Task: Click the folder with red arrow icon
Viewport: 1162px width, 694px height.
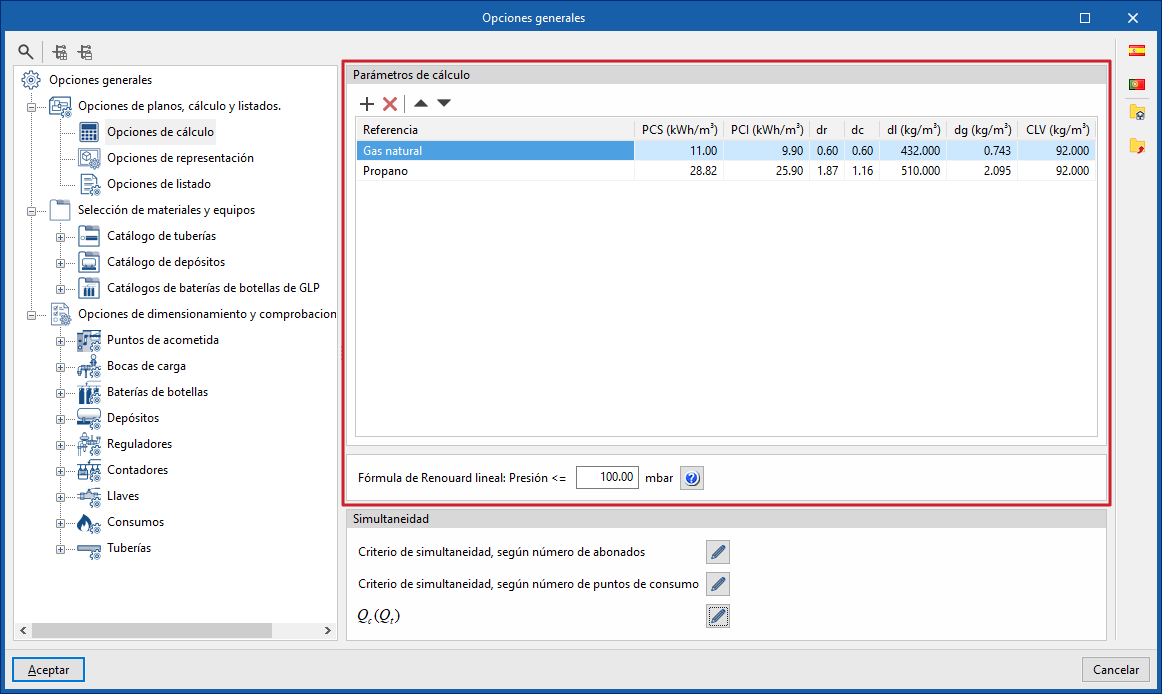Action: tap(1137, 146)
